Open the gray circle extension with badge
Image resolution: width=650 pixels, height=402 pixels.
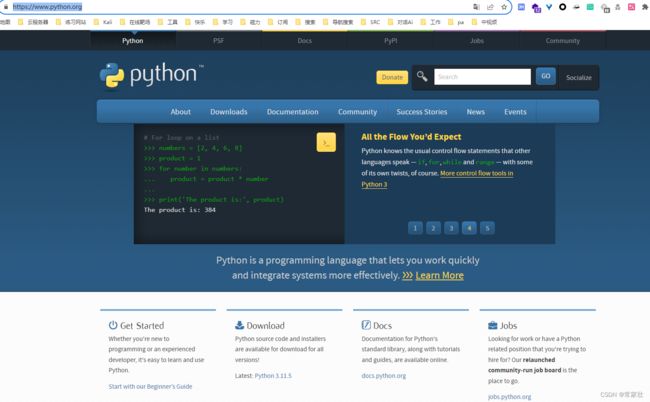605,8
